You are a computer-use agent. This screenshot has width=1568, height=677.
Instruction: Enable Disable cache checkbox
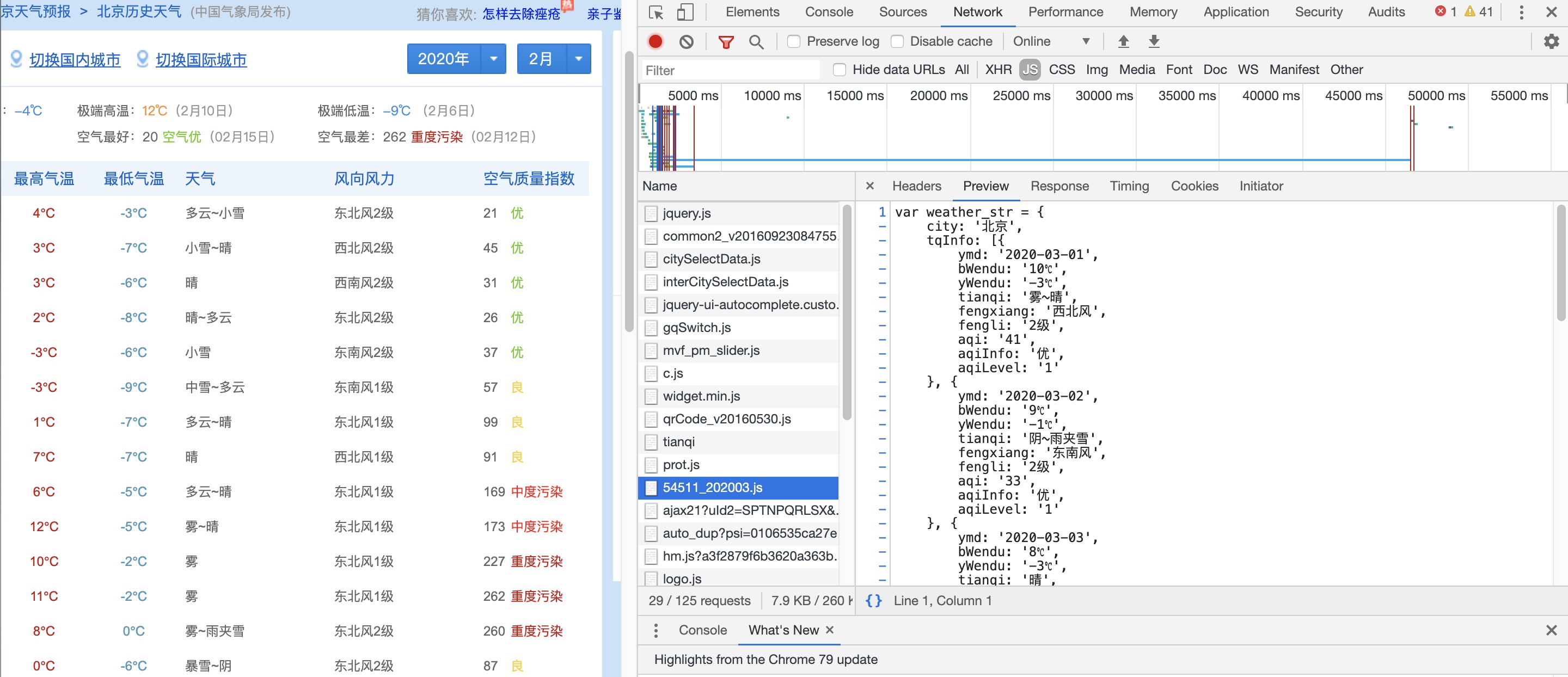coord(897,41)
